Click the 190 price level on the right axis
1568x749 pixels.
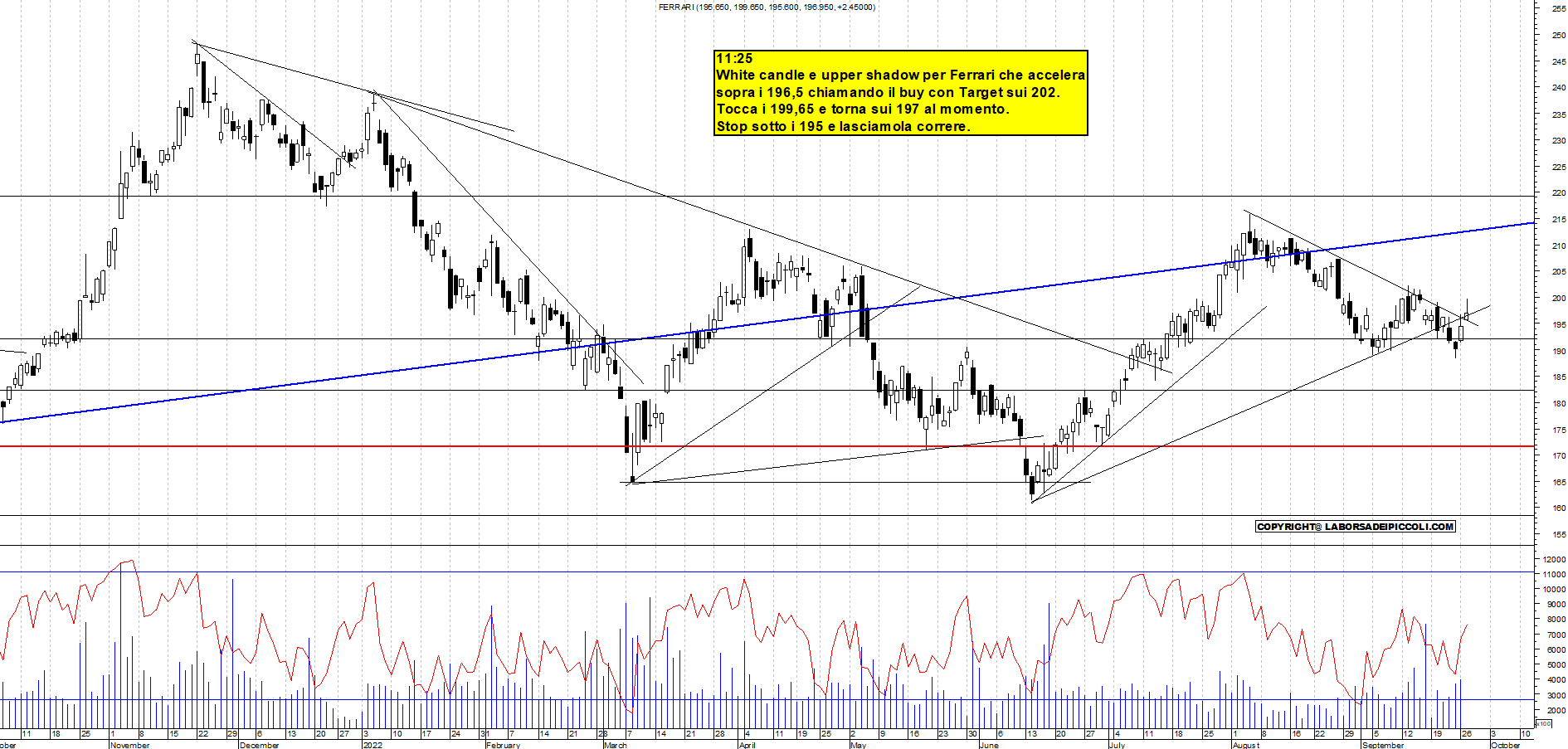point(1558,351)
